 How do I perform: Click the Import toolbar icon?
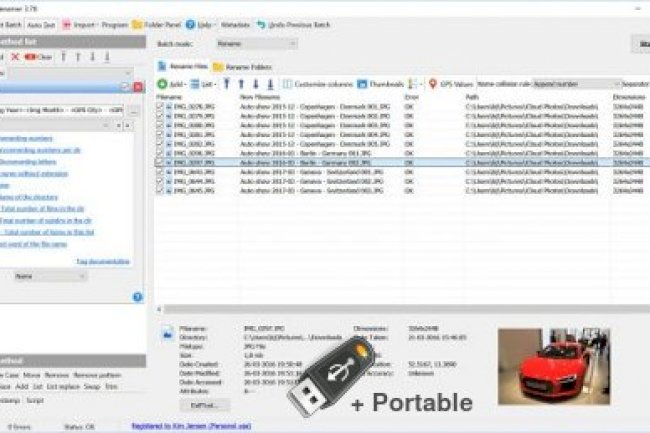(x=66, y=25)
